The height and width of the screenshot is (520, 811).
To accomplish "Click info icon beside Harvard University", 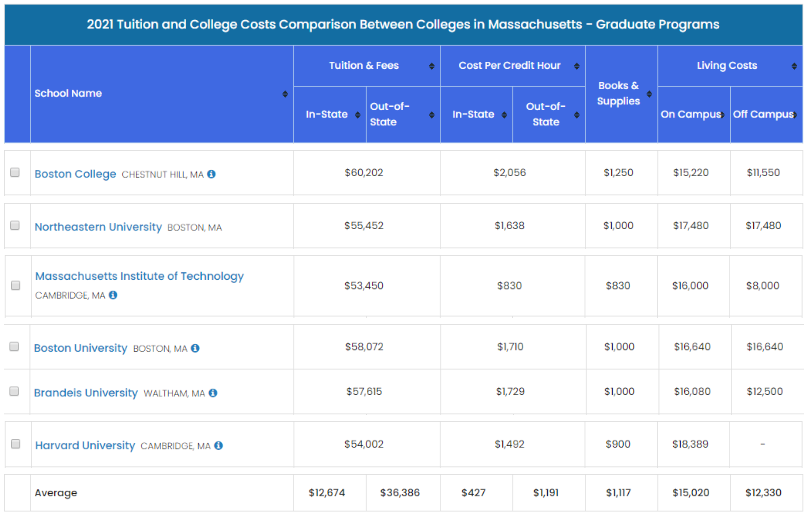I will pos(218,446).
